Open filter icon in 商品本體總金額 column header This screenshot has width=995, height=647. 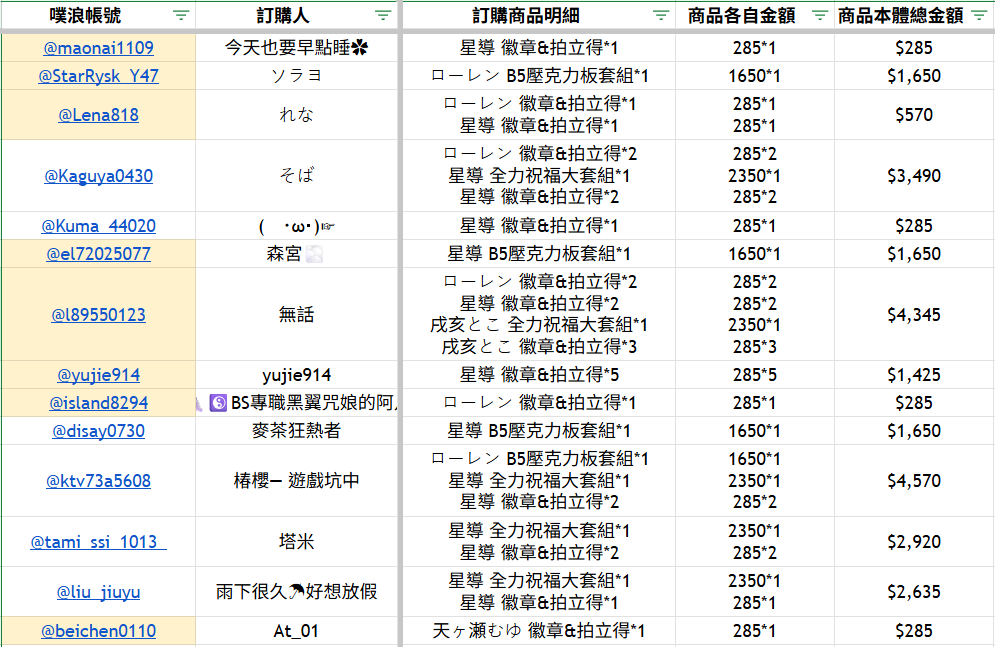(x=978, y=15)
